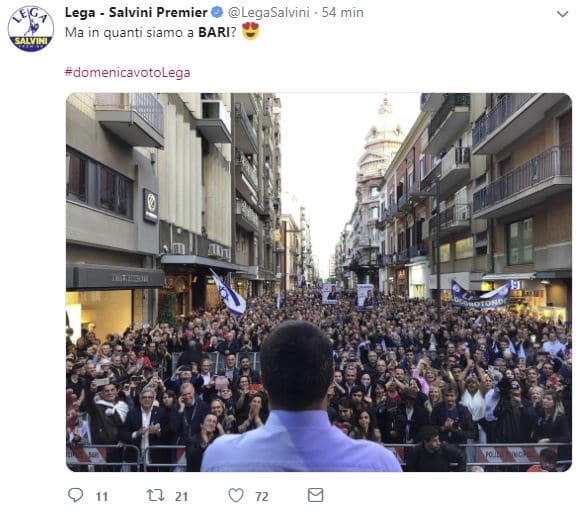Like the tweet with heart icon
The image size is (580, 513).
coord(236,495)
